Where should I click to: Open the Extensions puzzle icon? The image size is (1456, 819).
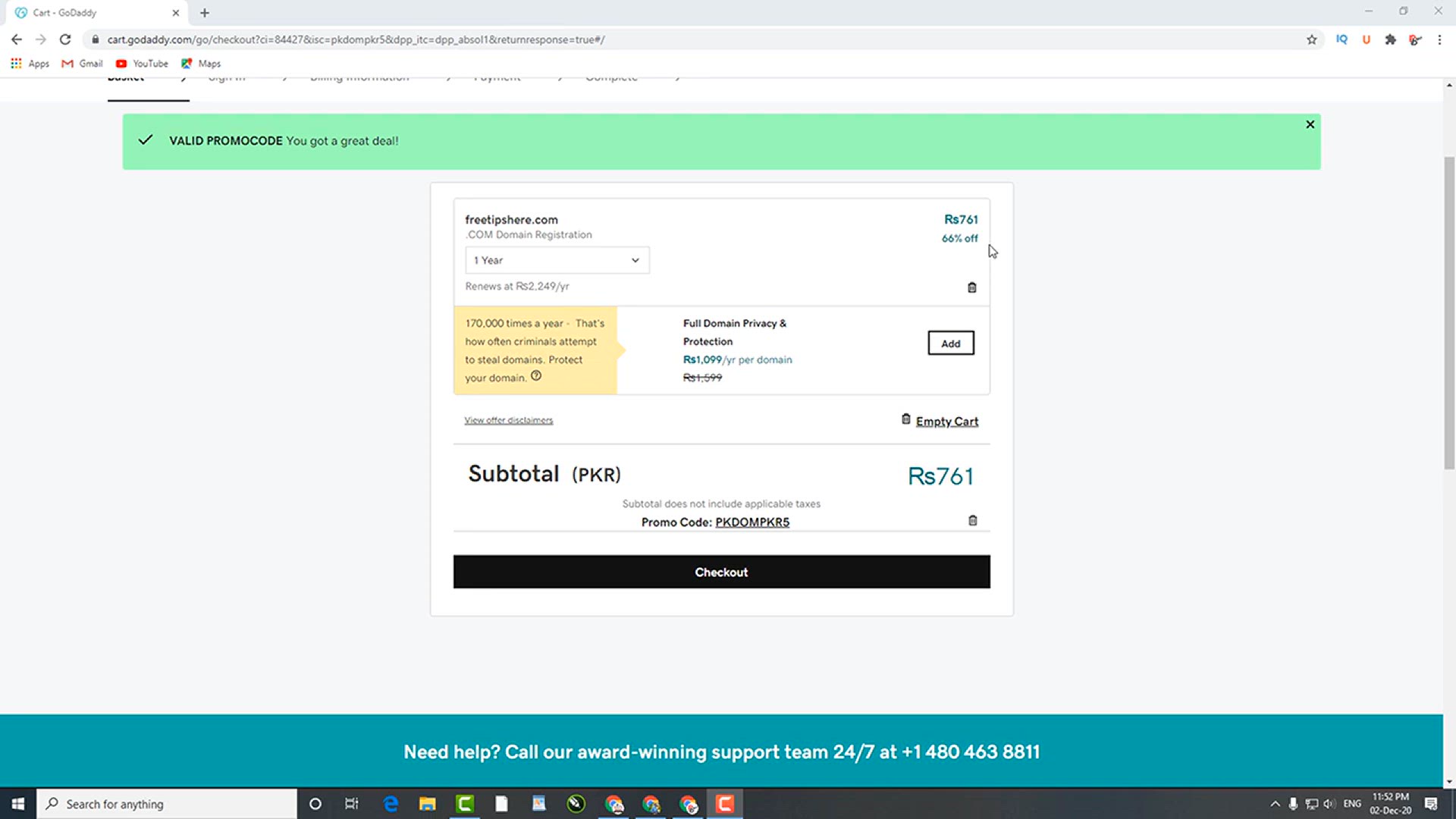(x=1391, y=39)
